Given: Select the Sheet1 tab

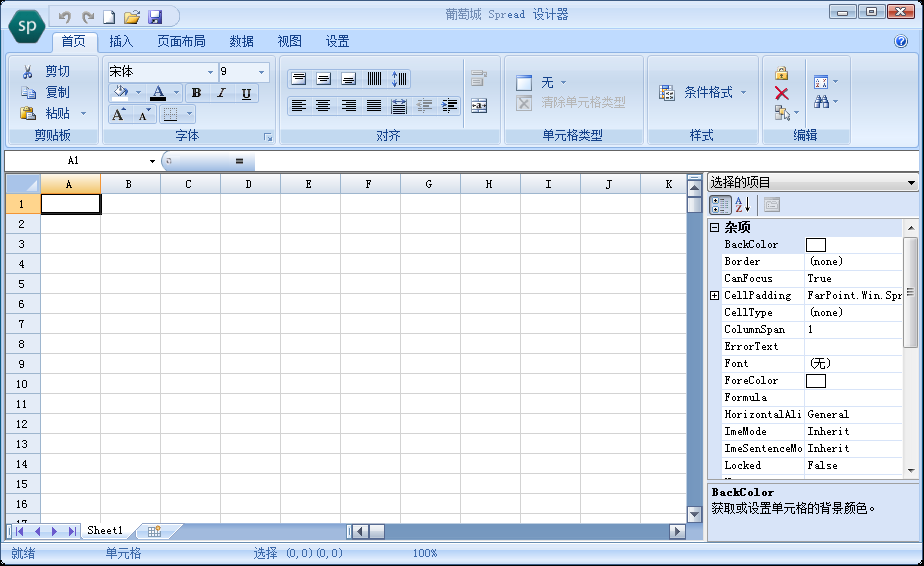Looking at the screenshot, I should click(105, 531).
